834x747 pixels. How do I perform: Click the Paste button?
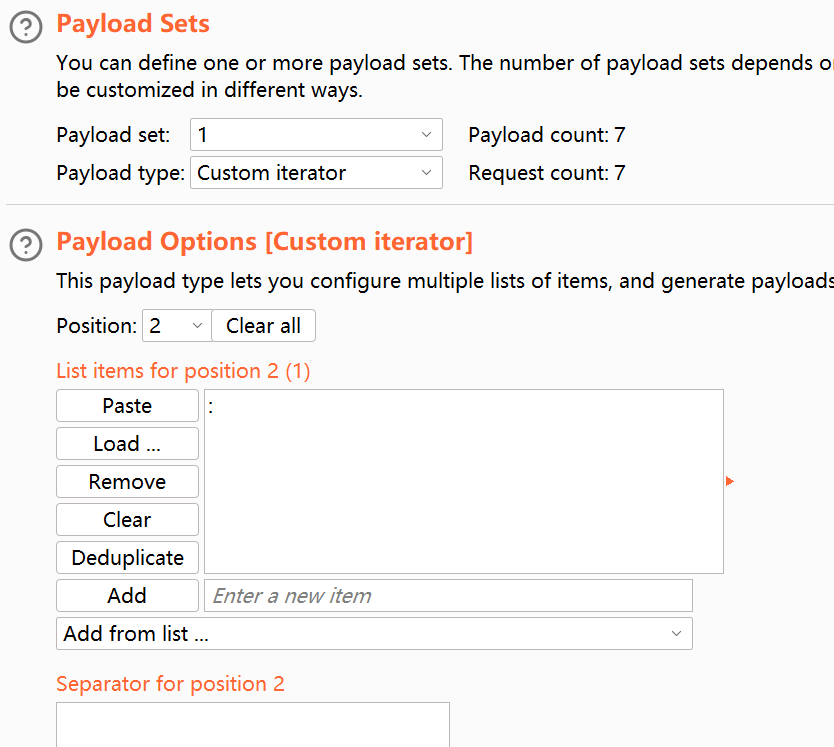(x=127, y=406)
